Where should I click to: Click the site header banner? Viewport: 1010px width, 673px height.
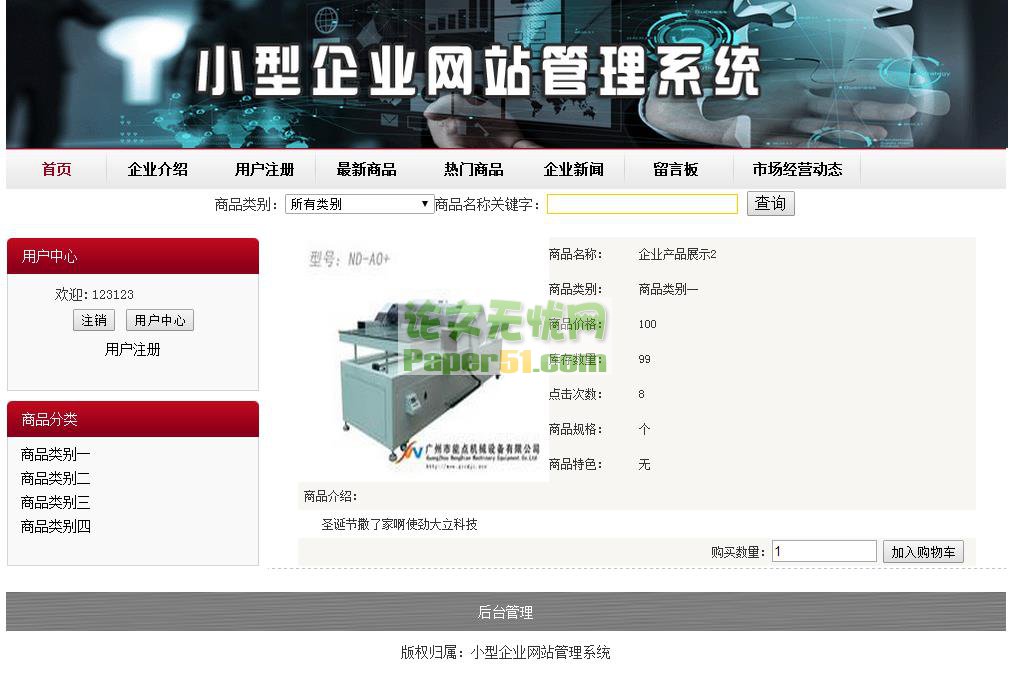click(x=506, y=74)
